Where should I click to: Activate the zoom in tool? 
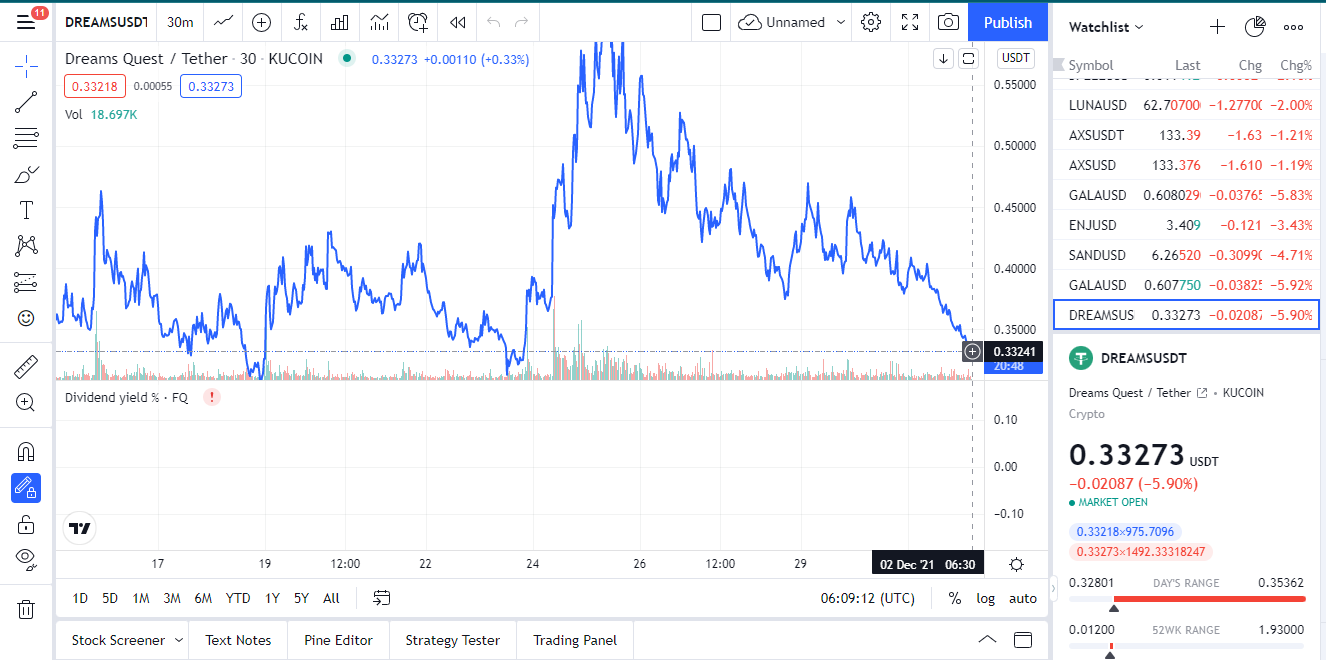tap(26, 402)
